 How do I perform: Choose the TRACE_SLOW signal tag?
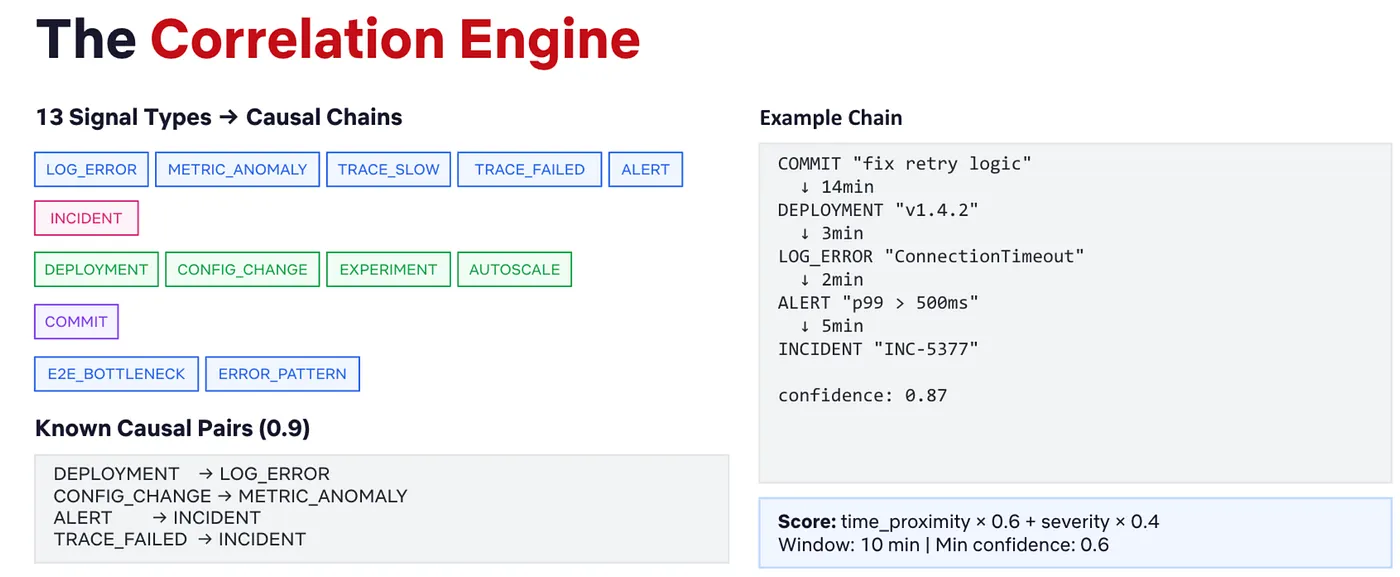[389, 169]
